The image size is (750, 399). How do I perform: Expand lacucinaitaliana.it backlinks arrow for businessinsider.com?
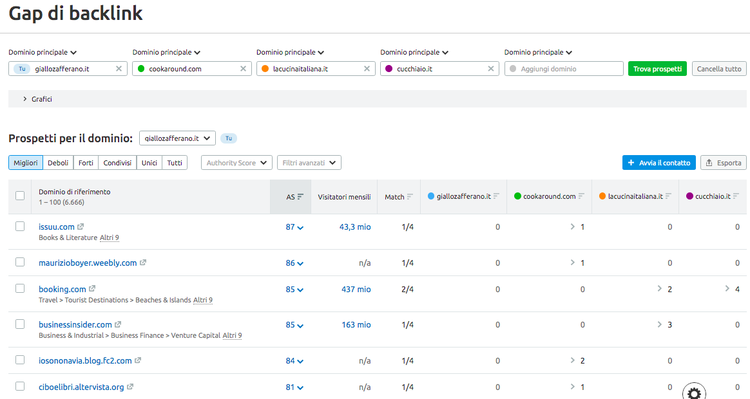point(660,324)
